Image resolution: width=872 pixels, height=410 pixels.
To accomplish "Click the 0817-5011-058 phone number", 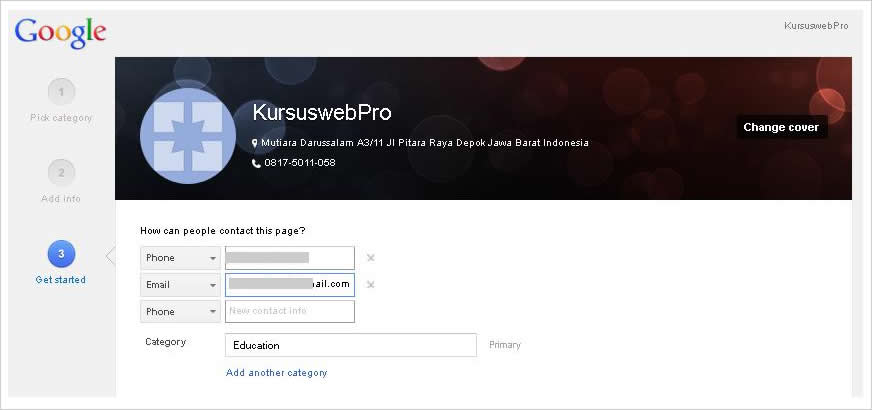I will click(x=300, y=163).
